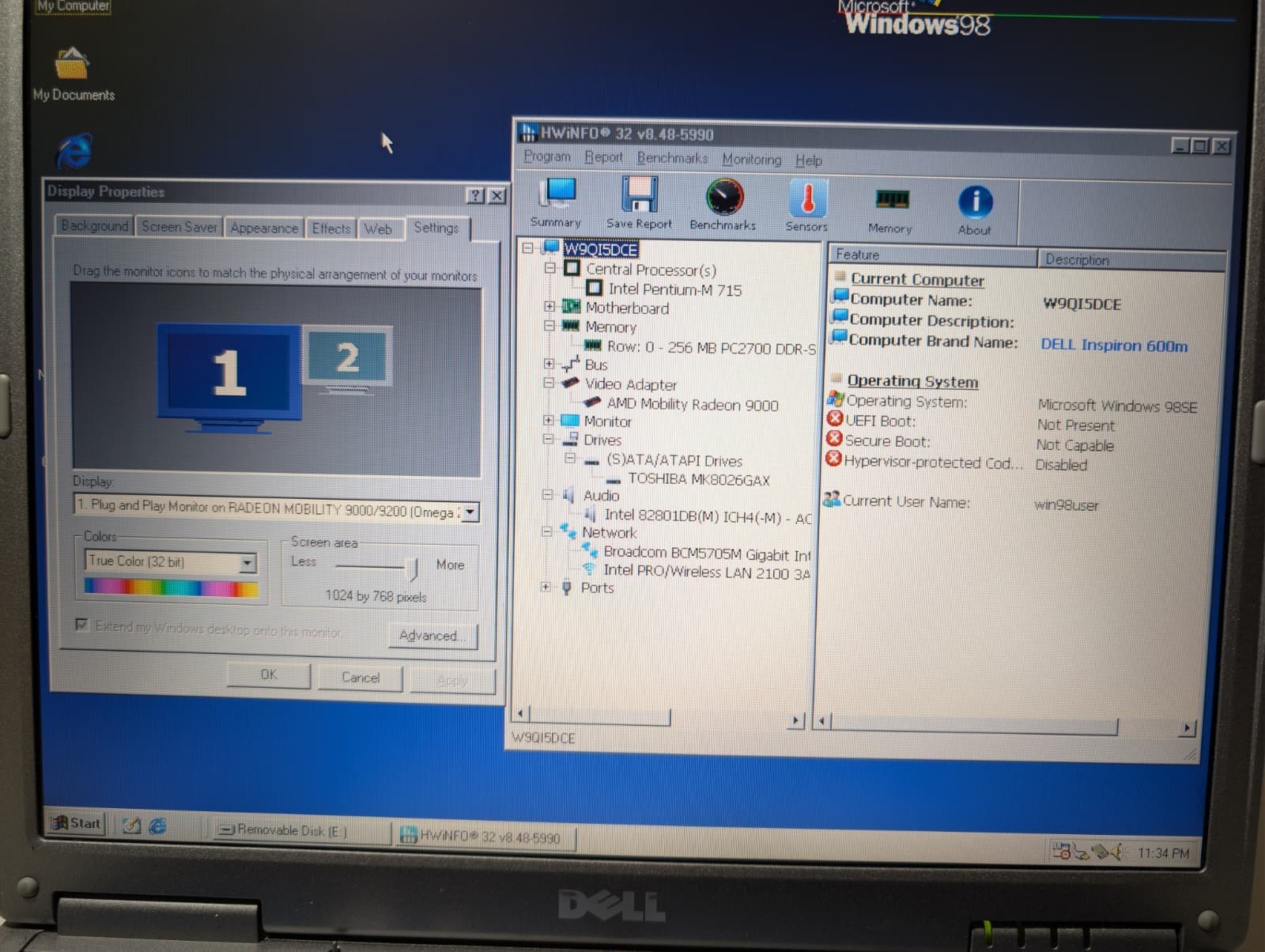The image size is (1265, 952).
Task: Switch to the Appearance tab
Action: [x=264, y=228]
